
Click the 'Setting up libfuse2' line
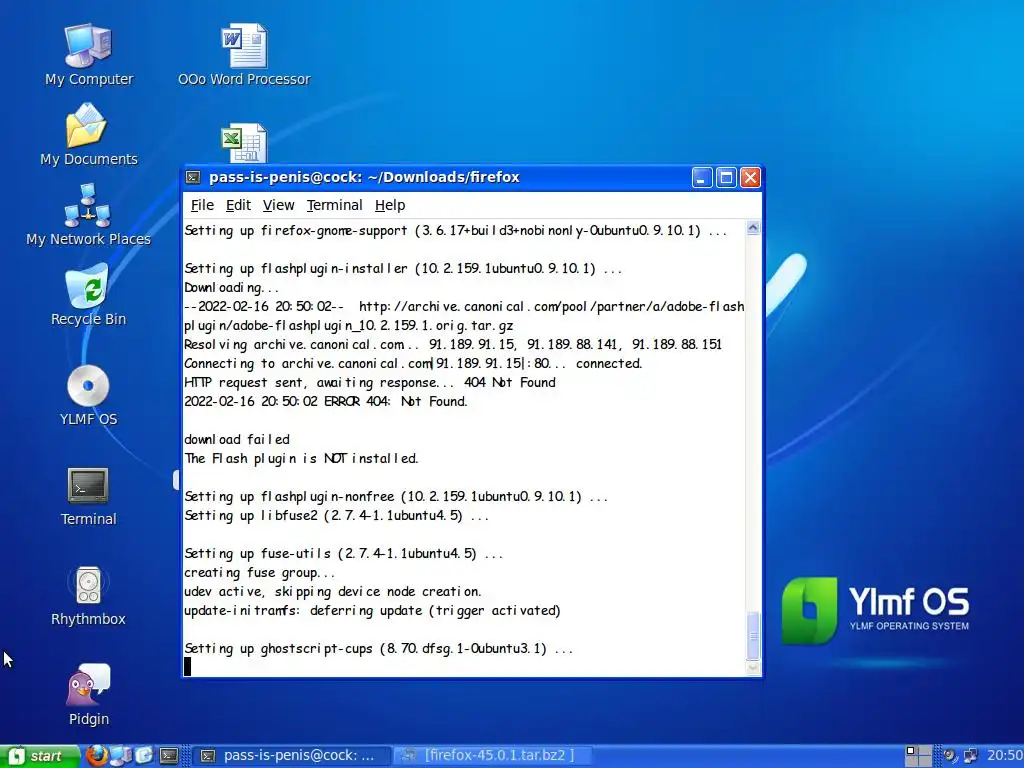(x=336, y=515)
